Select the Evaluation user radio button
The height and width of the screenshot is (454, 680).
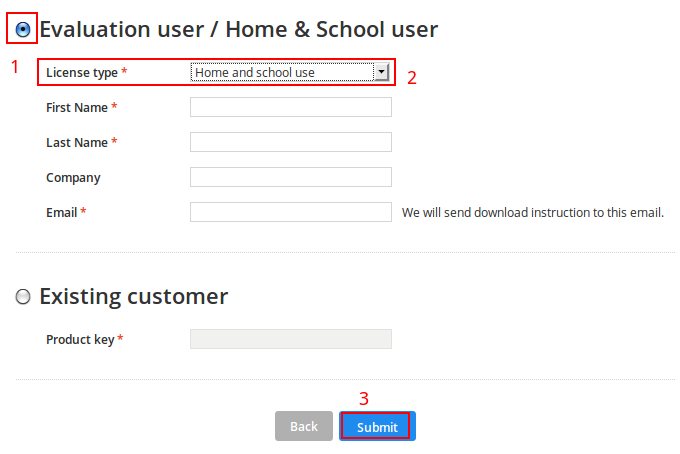tap(23, 29)
